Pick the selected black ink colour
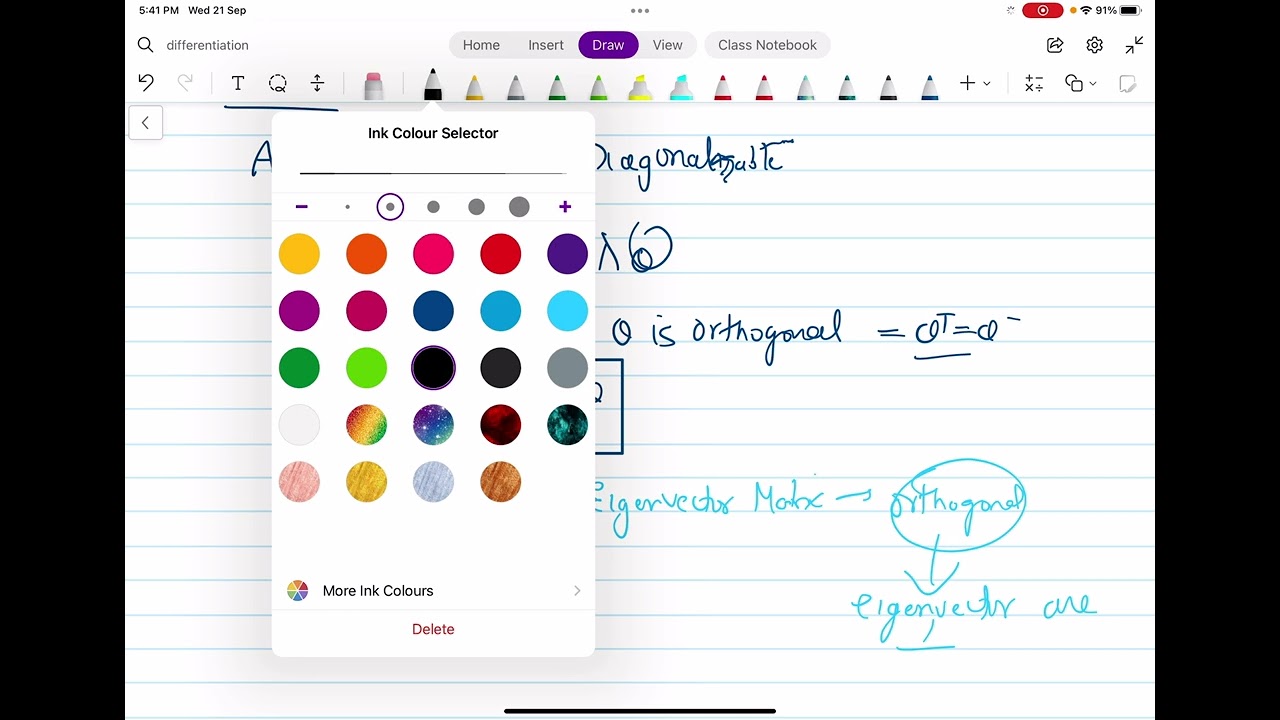 (x=433, y=368)
